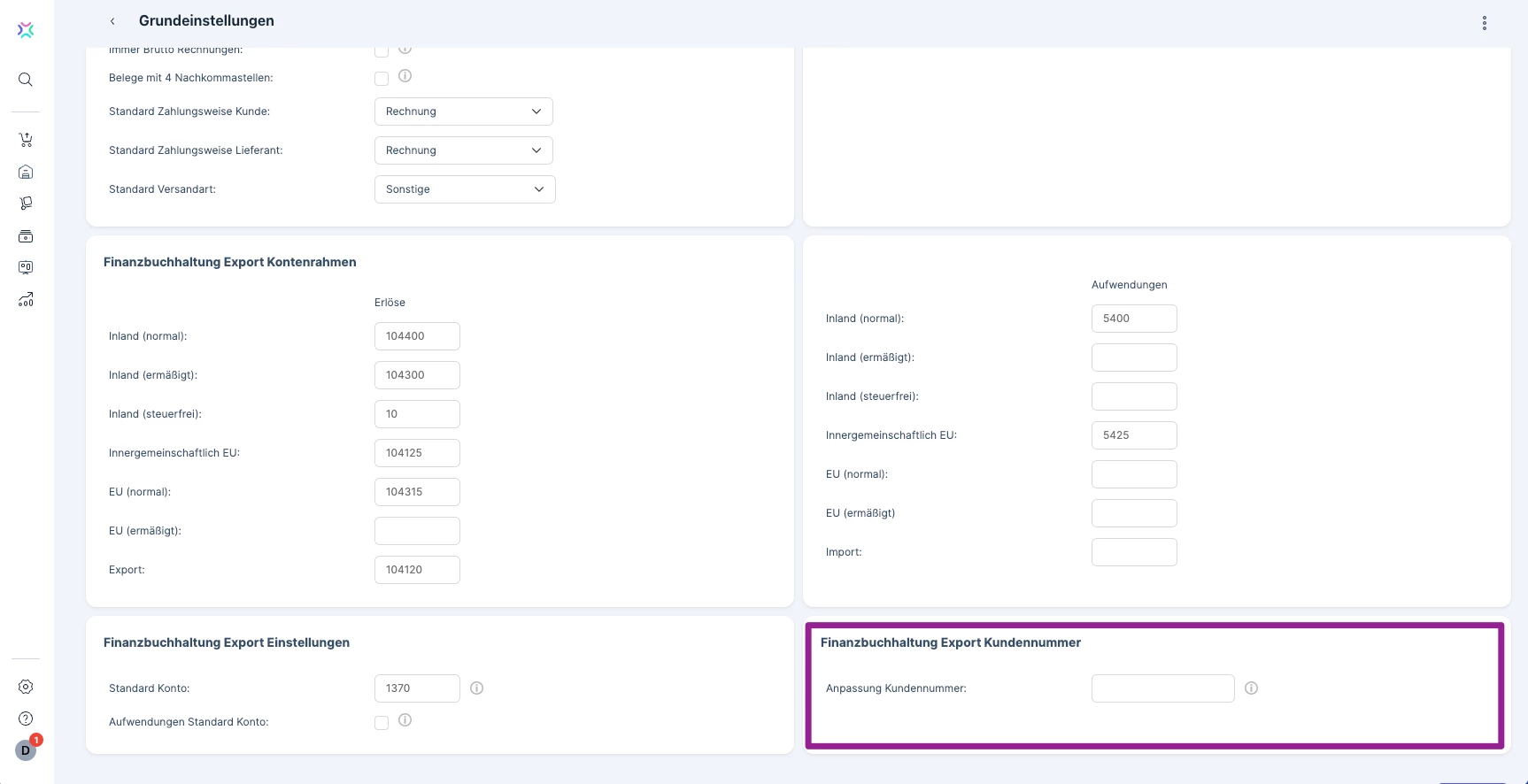Open the shopping cart sidebar icon
This screenshot has width=1528, height=784.
pyautogui.click(x=26, y=140)
